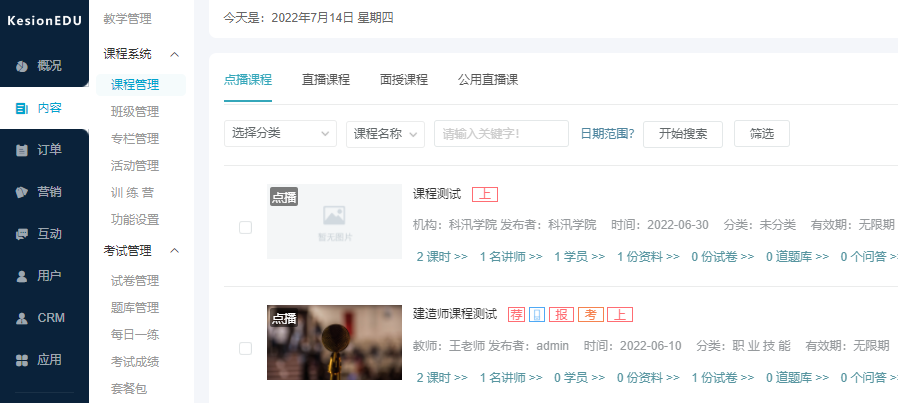Open the 课程名称 search field dropdown
This screenshot has height=403, width=898.
[x=386, y=134]
